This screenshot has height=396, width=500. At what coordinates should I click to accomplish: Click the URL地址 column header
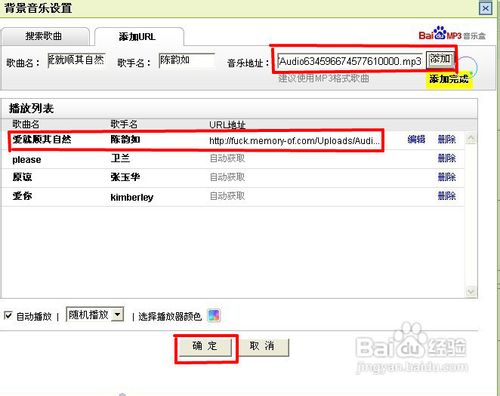[x=227, y=125]
